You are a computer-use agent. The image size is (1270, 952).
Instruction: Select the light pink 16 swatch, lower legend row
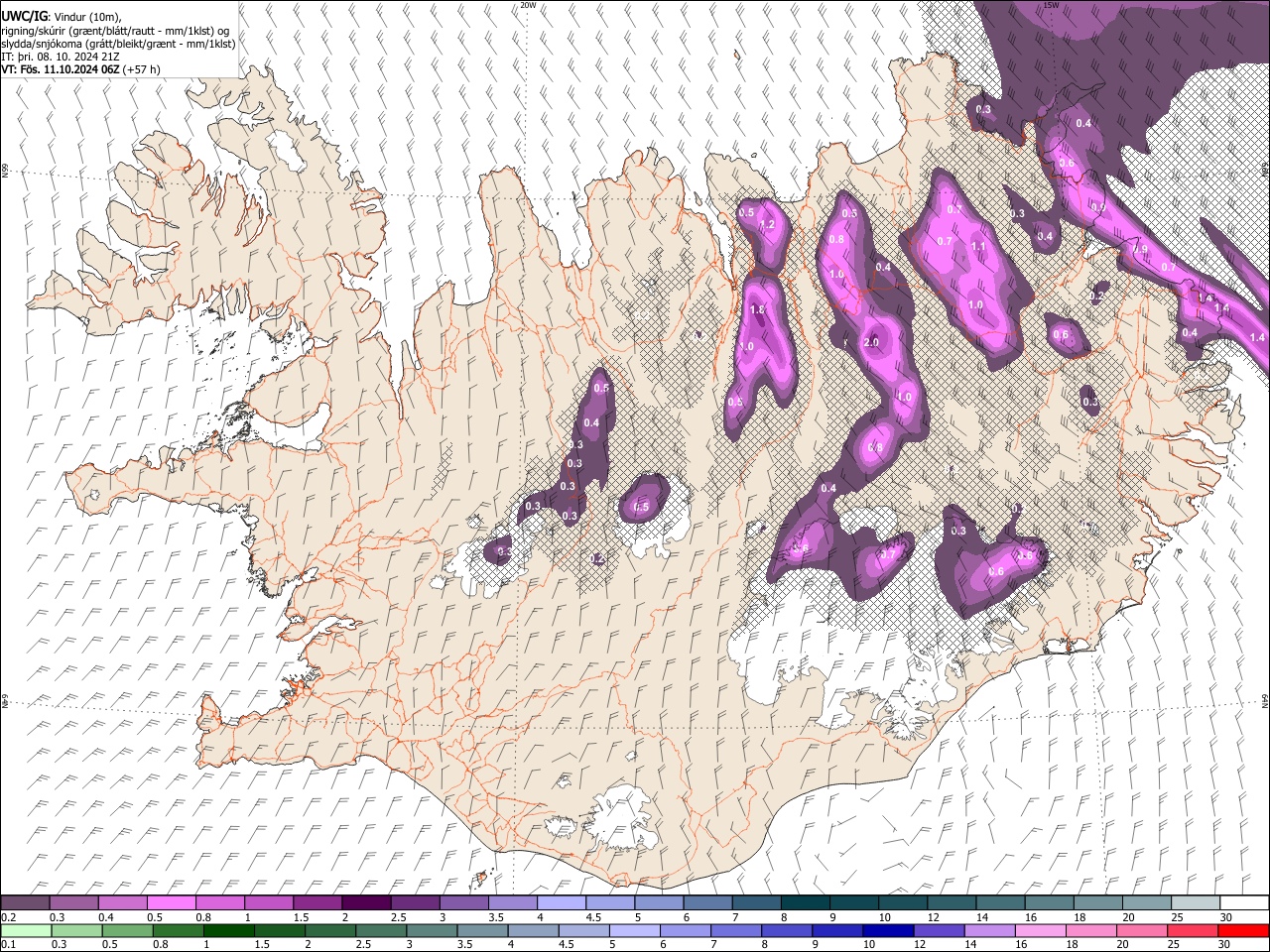(1039, 930)
